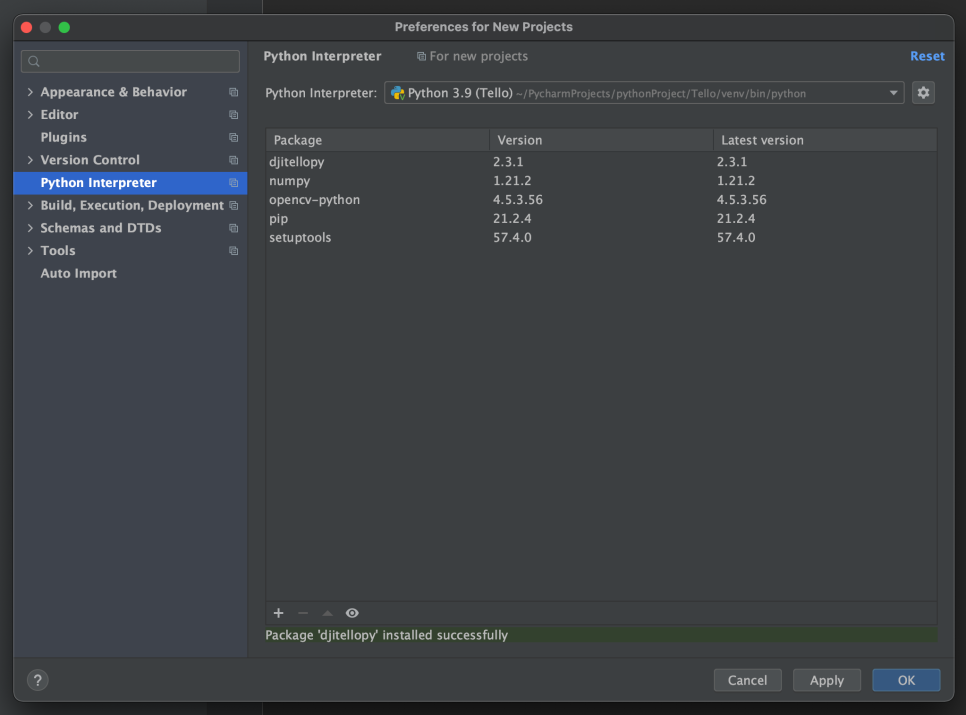
Task: Select the Version Control category label
Action: (x=90, y=160)
